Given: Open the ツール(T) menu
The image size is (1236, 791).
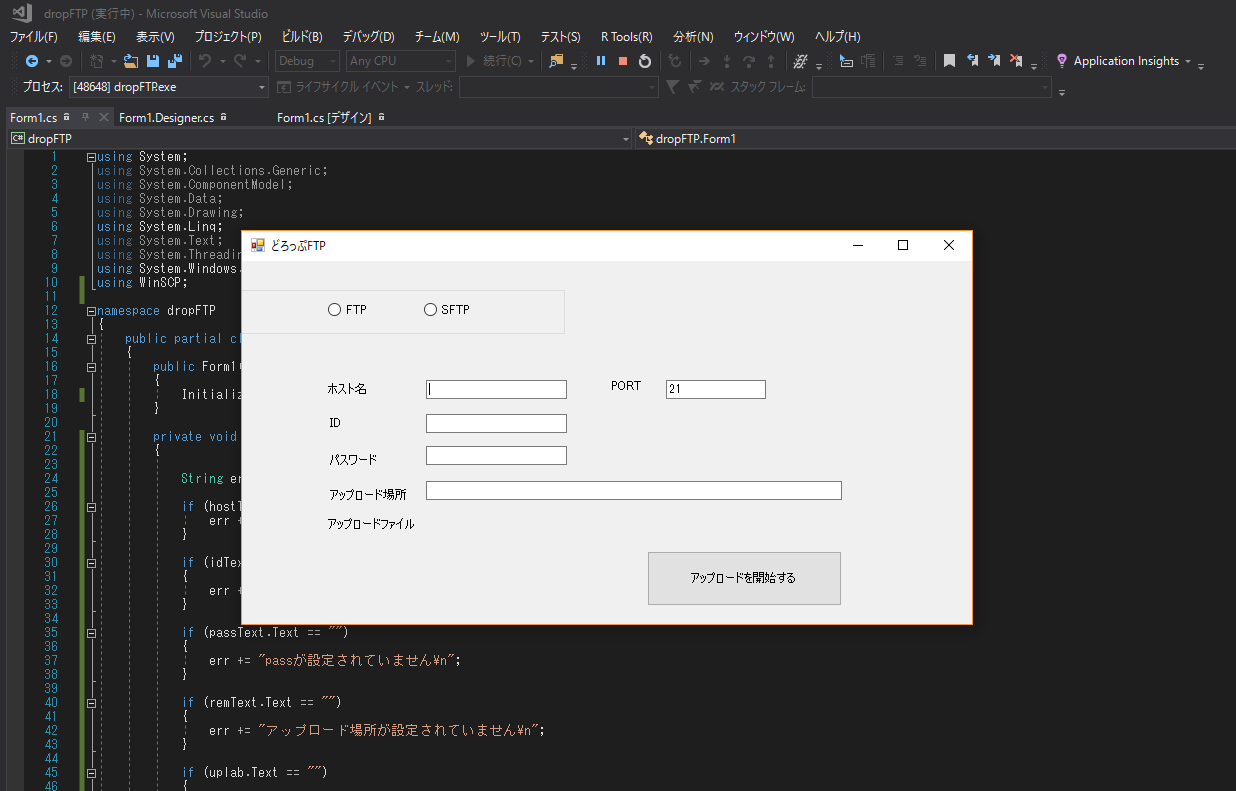Looking at the screenshot, I should [500, 37].
